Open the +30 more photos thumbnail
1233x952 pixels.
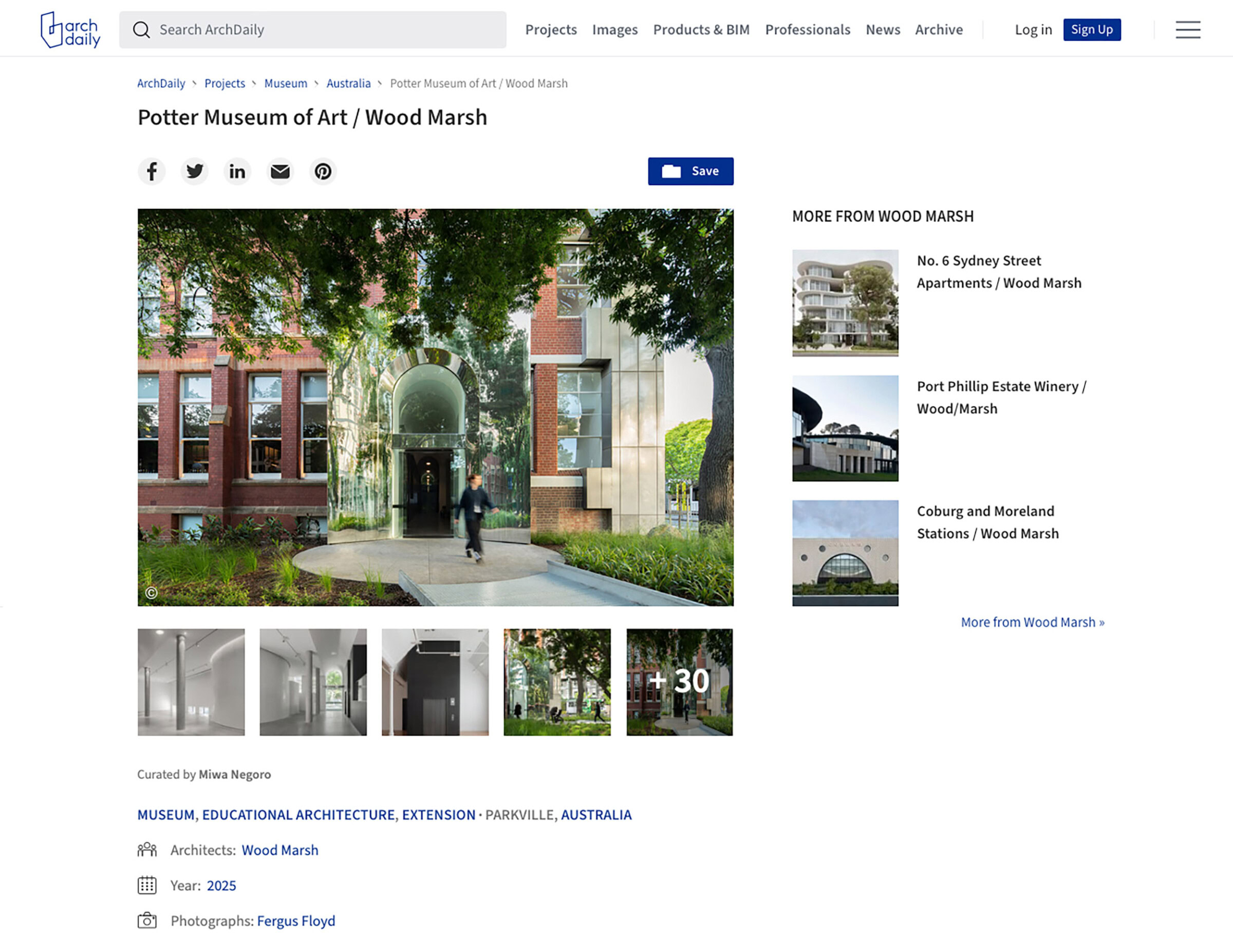(680, 682)
